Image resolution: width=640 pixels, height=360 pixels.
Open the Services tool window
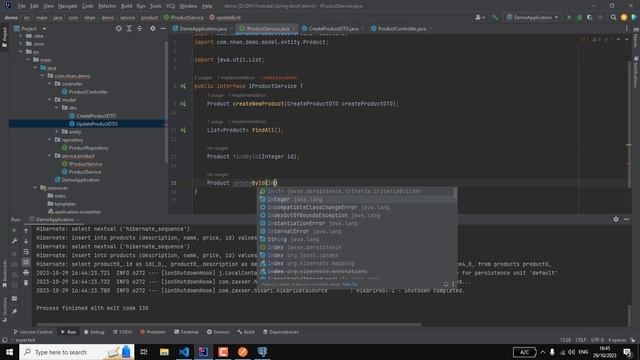click(x=218, y=332)
